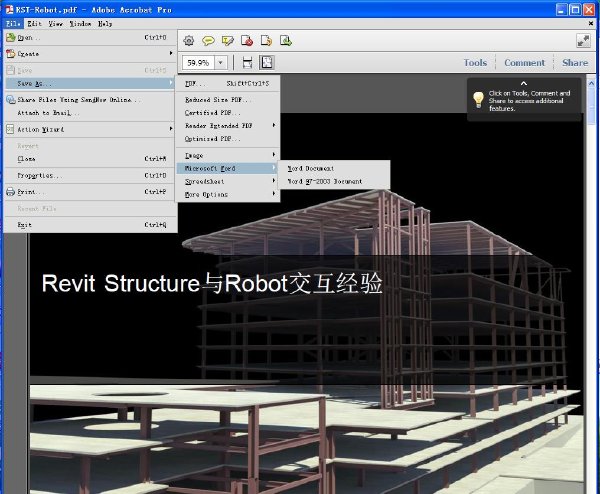600x494 pixels.
Task: Collapse the tip popup with the caret
Action: [524, 83]
